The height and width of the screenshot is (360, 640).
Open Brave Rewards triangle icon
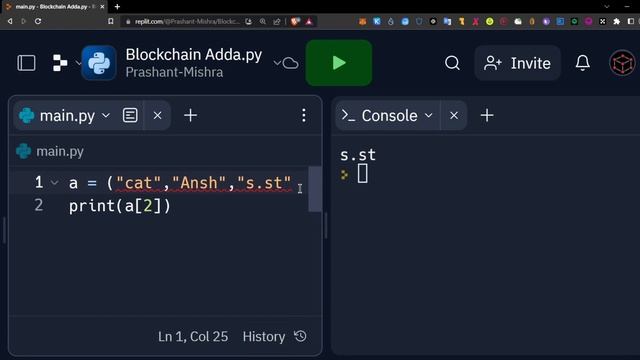pos(309,22)
